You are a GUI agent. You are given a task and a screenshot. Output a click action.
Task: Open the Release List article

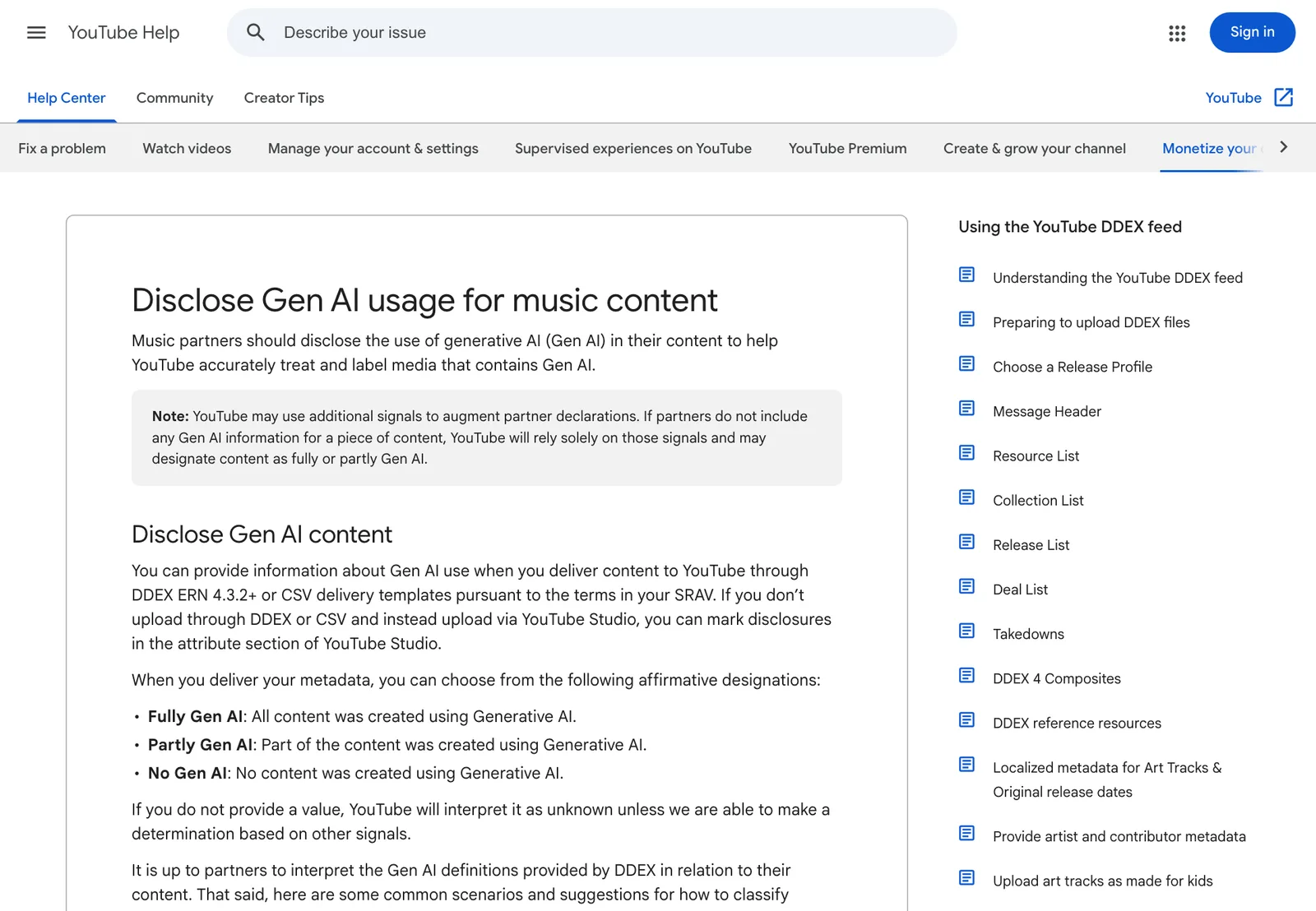click(x=1031, y=544)
